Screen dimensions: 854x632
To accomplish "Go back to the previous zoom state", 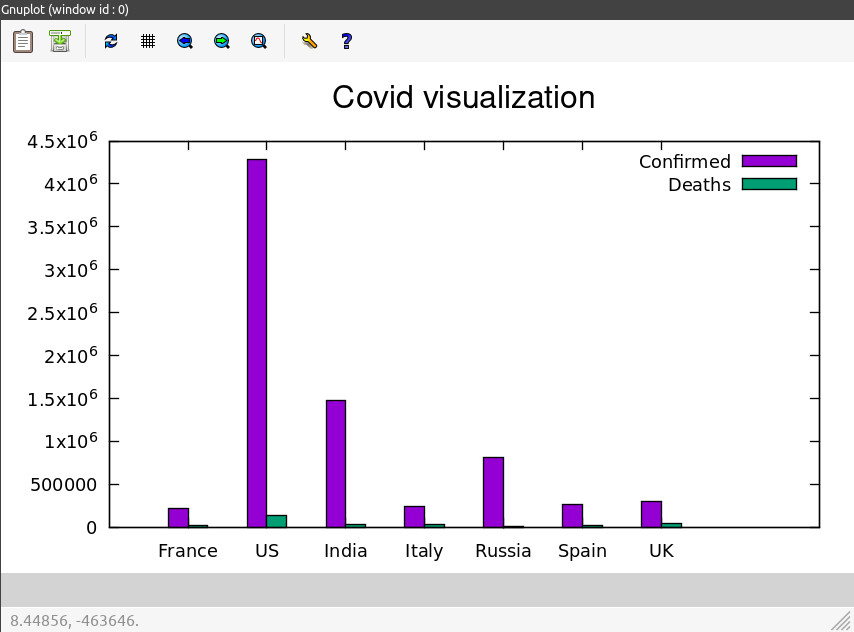I will click(x=184, y=41).
